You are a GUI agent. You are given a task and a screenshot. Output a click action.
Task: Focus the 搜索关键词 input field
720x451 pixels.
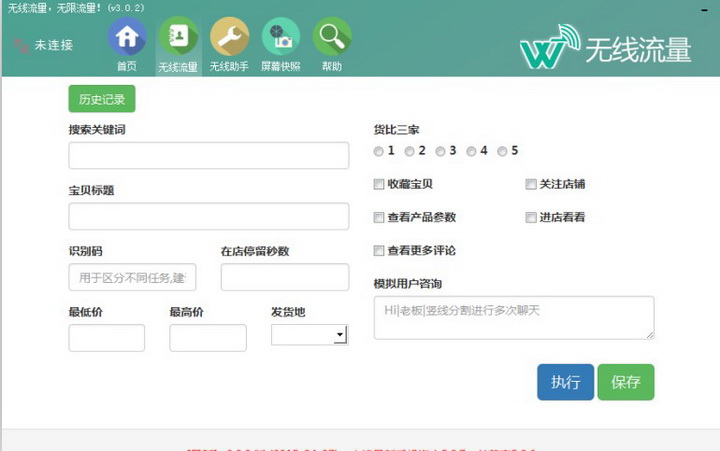[x=209, y=155]
